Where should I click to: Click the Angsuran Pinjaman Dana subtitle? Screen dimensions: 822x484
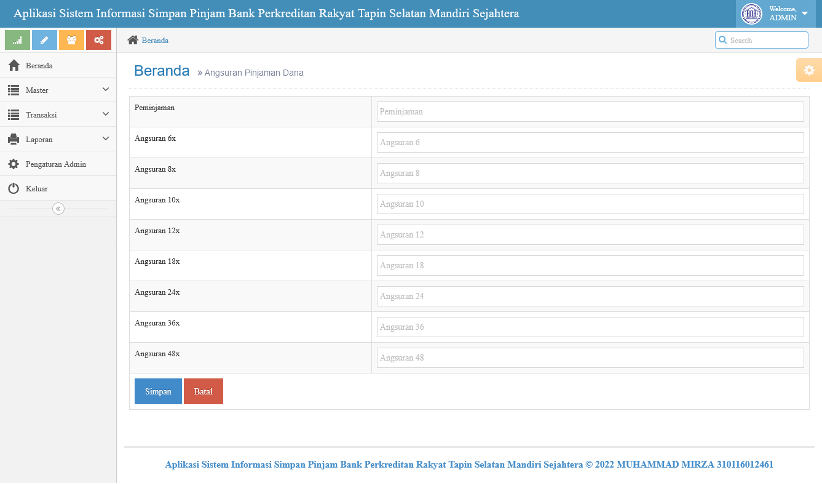coord(254,73)
